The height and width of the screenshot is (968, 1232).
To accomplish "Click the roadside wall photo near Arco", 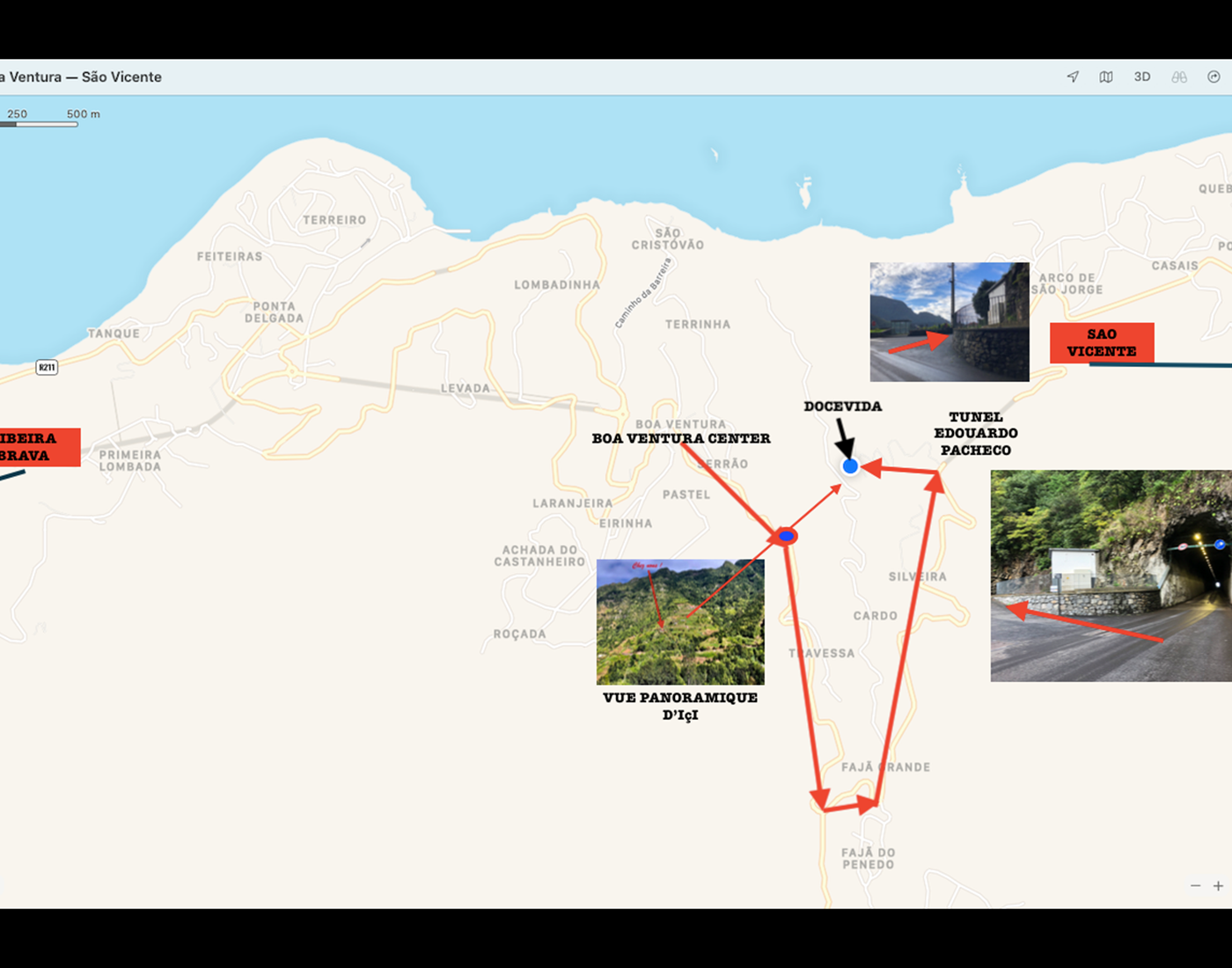I will click(950, 322).
